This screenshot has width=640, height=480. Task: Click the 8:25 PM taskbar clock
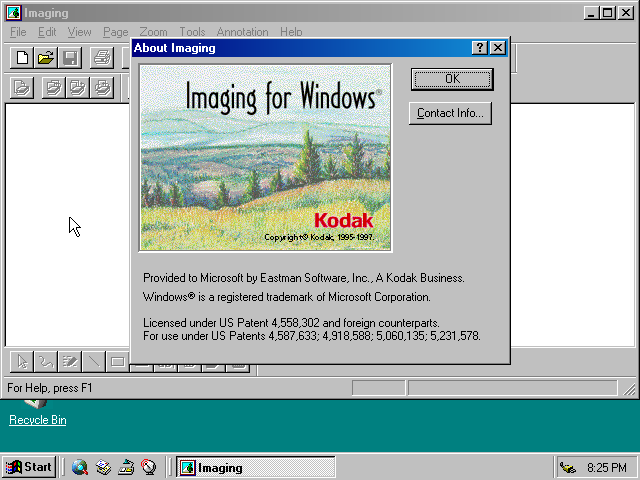coord(607,467)
